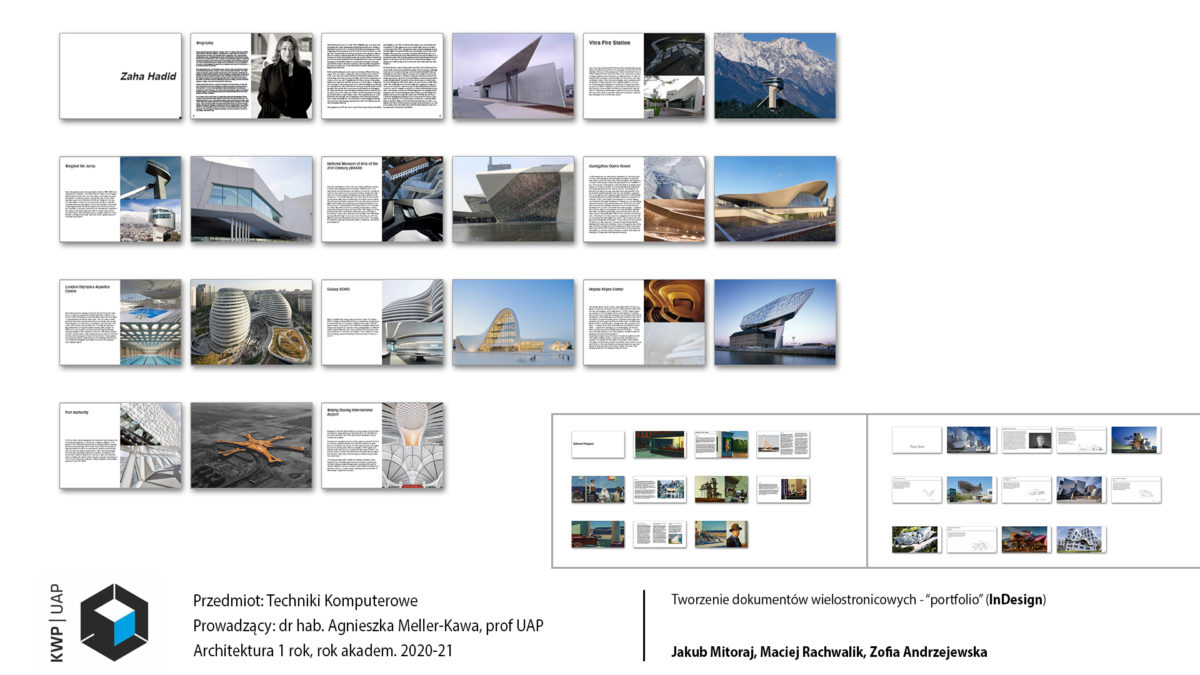Select the Vitra Fire Station concrete building photo

click(513, 76)
